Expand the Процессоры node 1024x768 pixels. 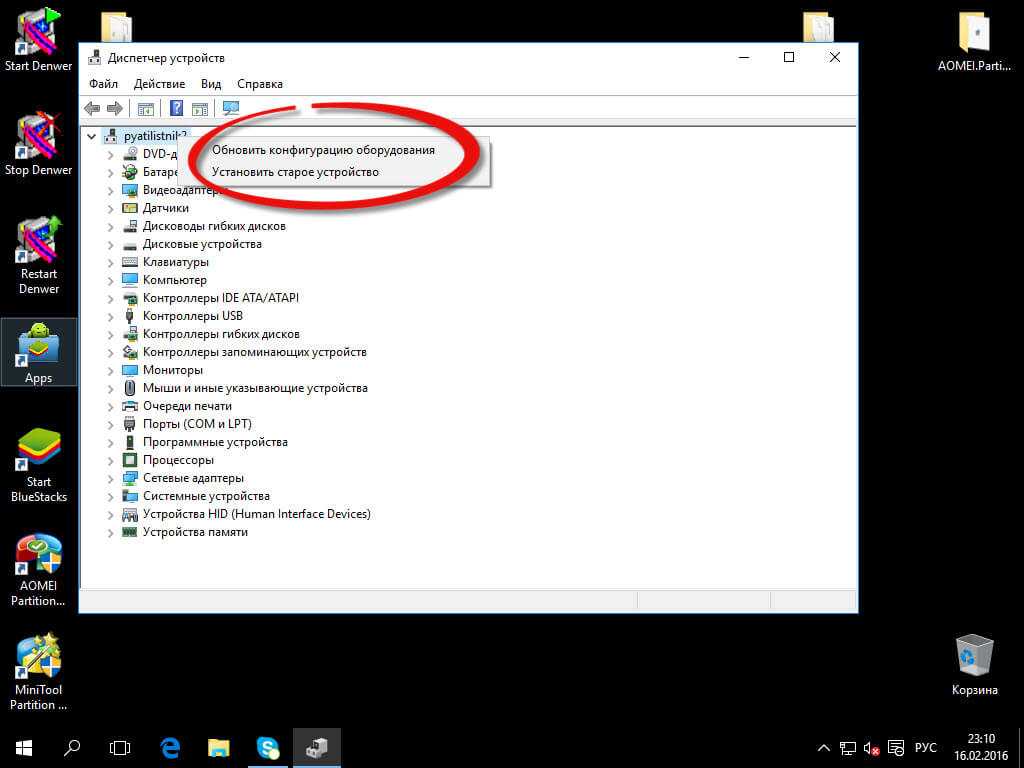111,460
